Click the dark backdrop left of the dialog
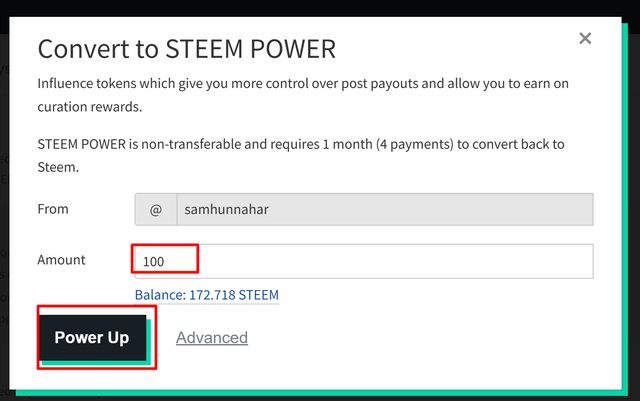 pos(9,200)
